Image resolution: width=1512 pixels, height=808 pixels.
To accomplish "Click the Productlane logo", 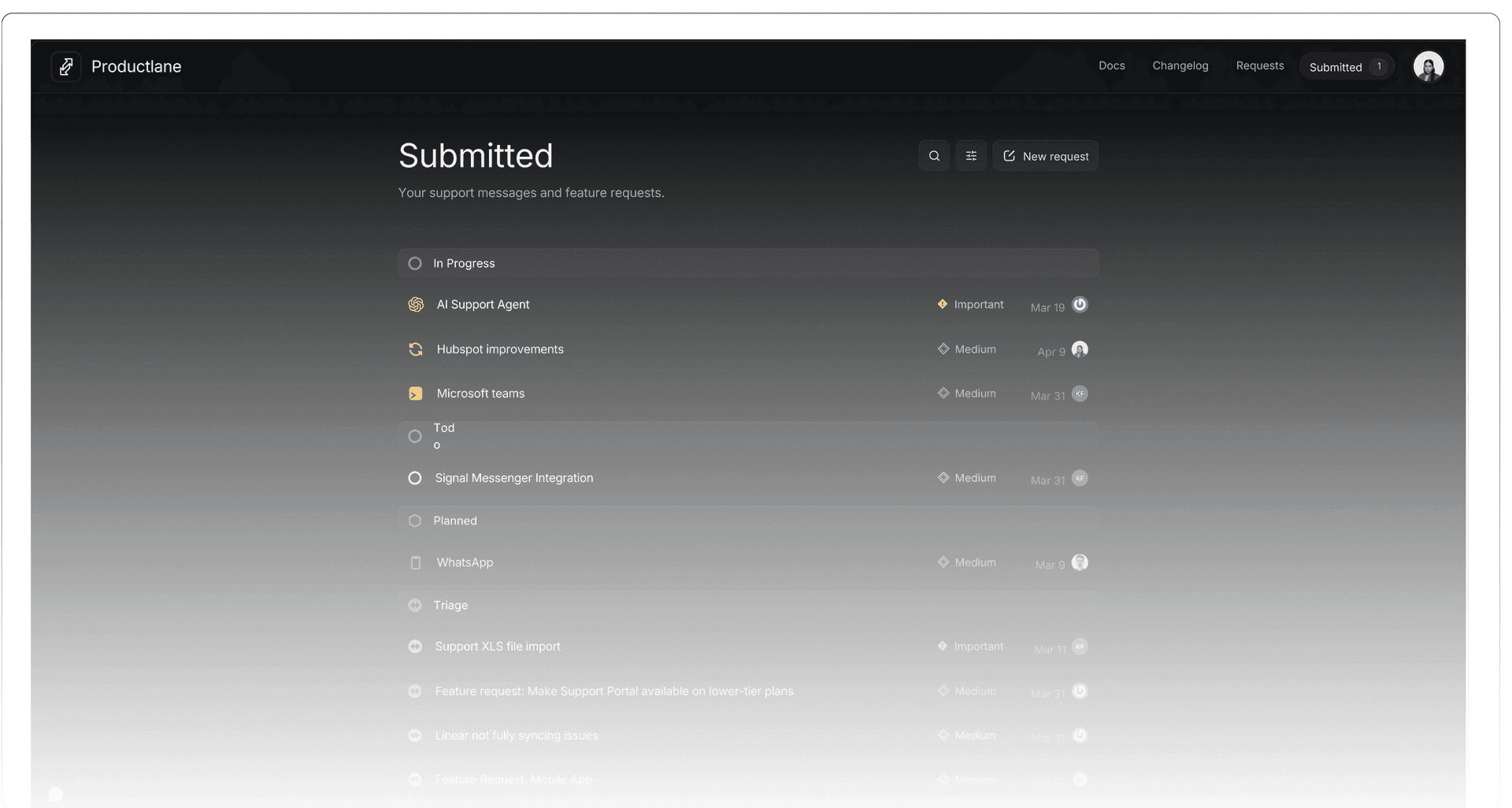I will [66, 66].
